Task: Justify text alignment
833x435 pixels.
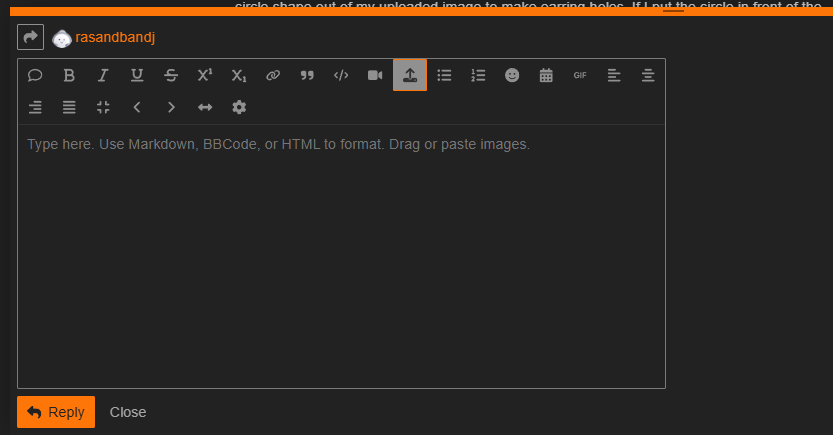Action: click(x=69, y=107)
